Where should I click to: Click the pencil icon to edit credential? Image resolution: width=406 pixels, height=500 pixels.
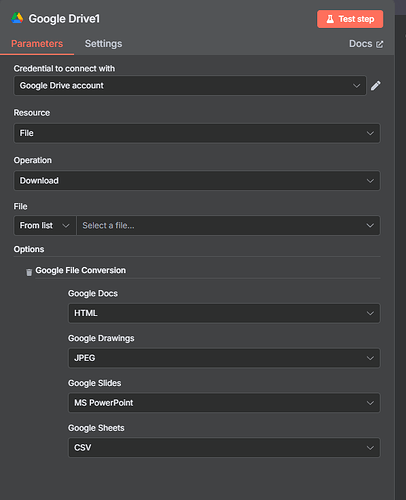376,86
